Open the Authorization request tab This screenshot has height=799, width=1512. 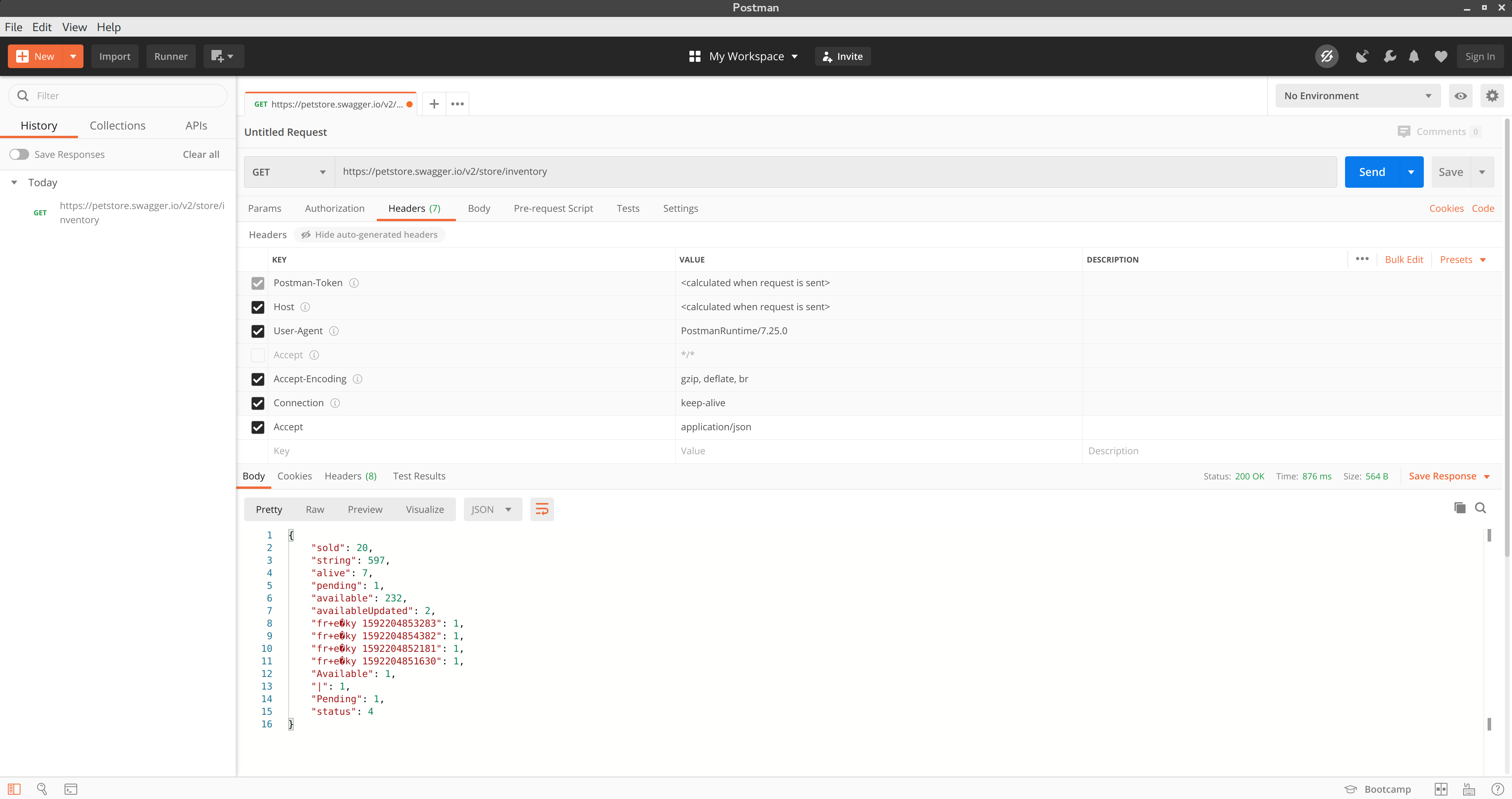(335, 208)
